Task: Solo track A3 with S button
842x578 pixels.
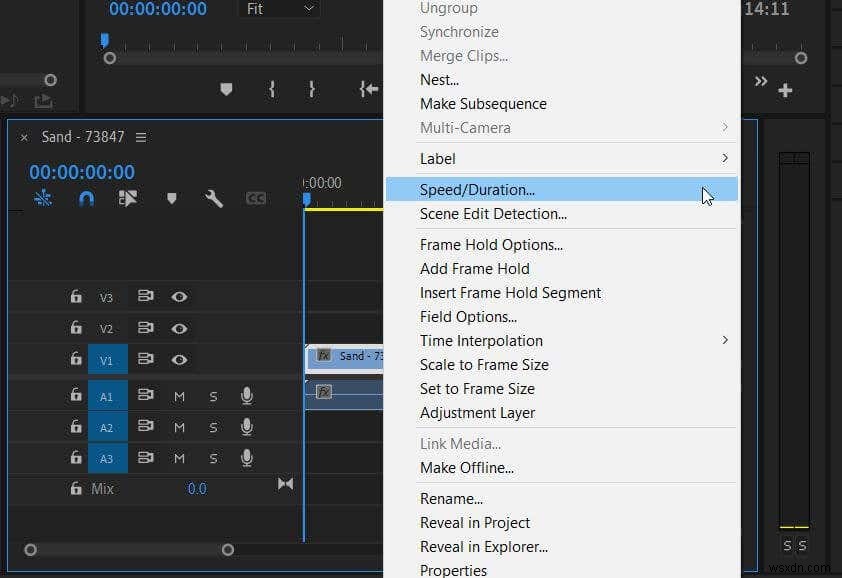Action: coord(213,458)
